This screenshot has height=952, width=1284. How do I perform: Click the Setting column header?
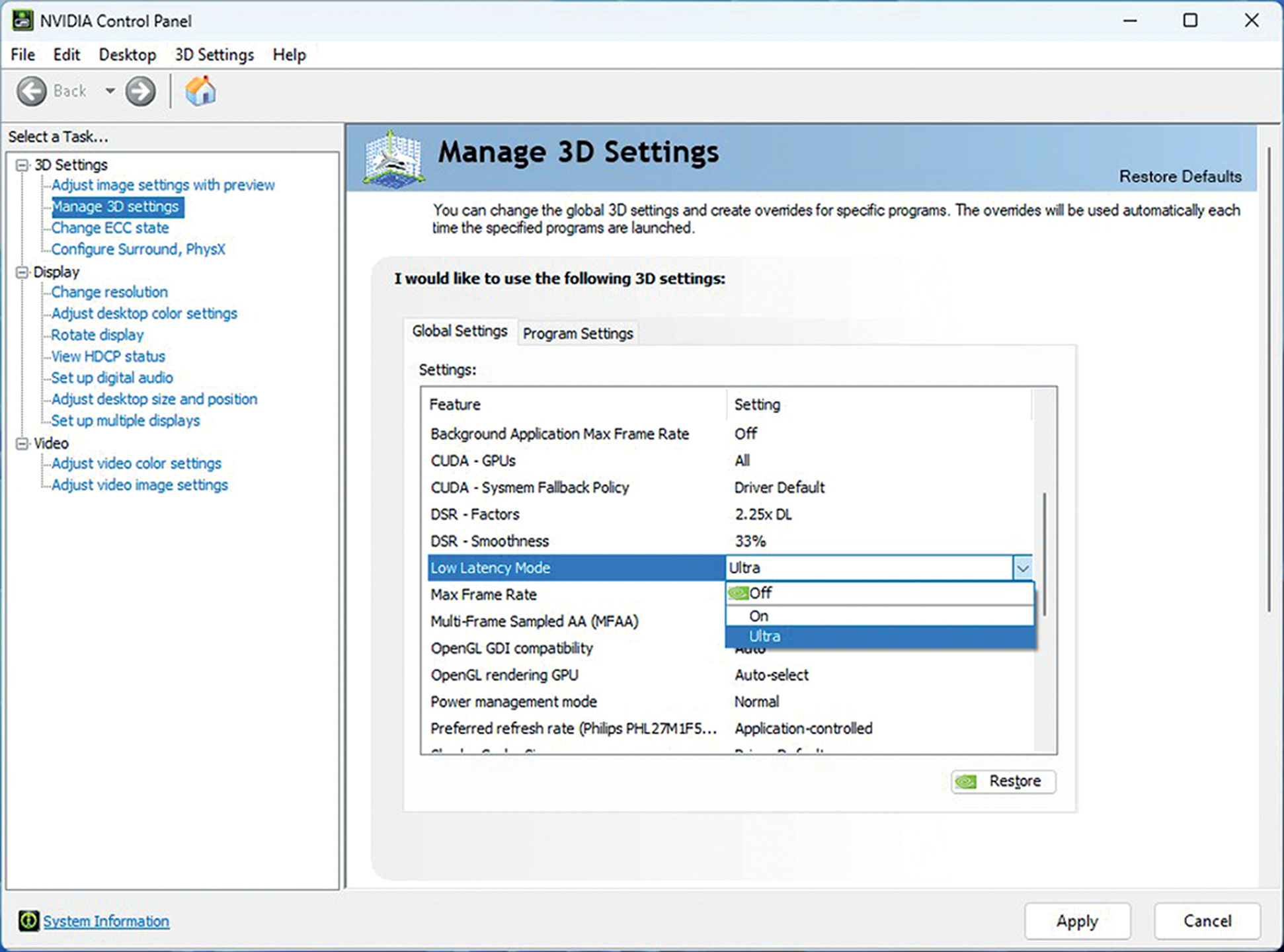[x=879, y=405]
